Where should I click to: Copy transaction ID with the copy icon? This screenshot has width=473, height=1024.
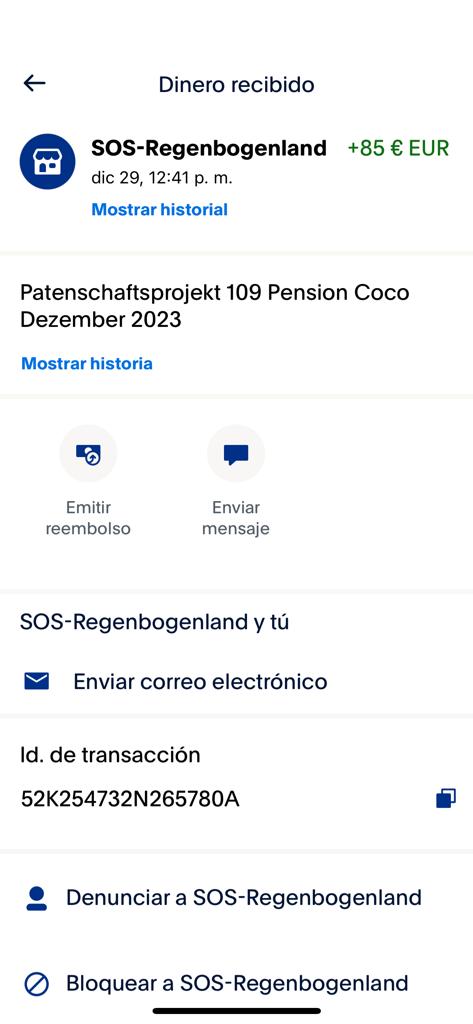(446, 798)
